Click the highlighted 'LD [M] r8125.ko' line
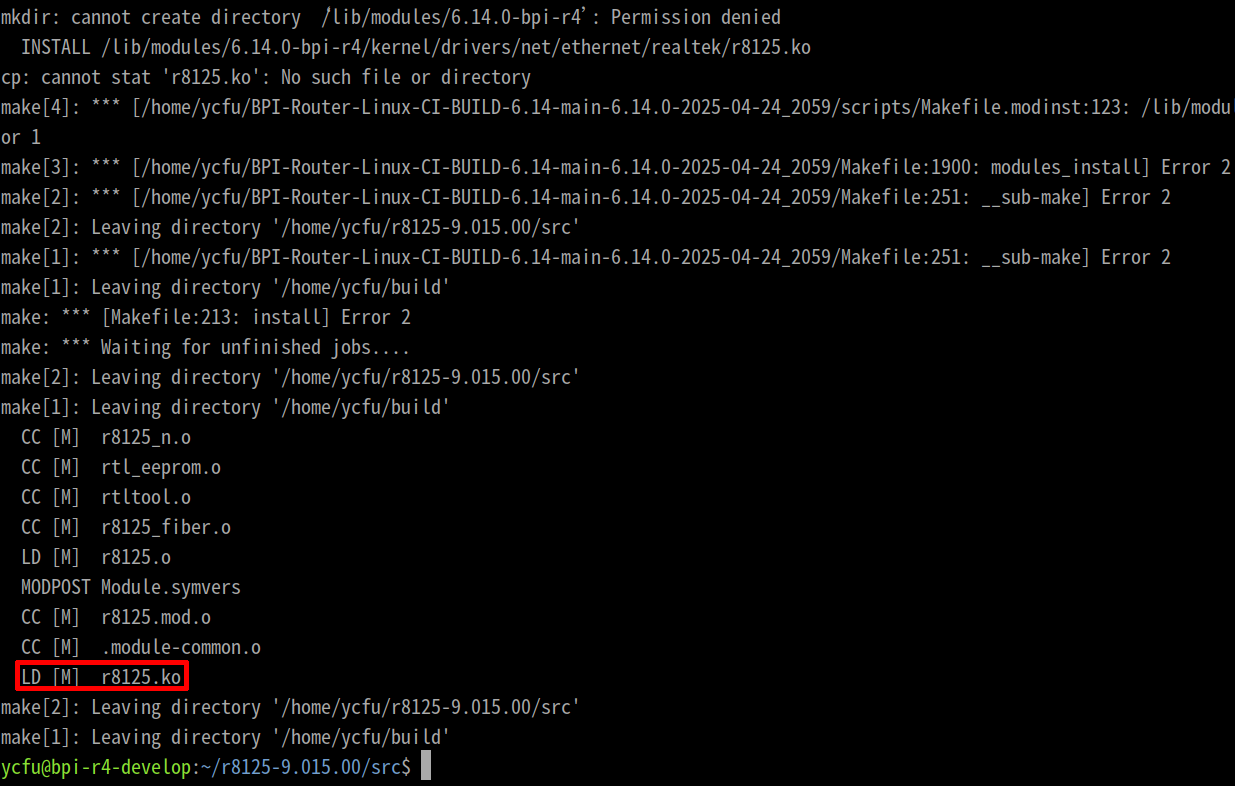The width and height of the screenshot is (1235, 786). tap(101, 677)
